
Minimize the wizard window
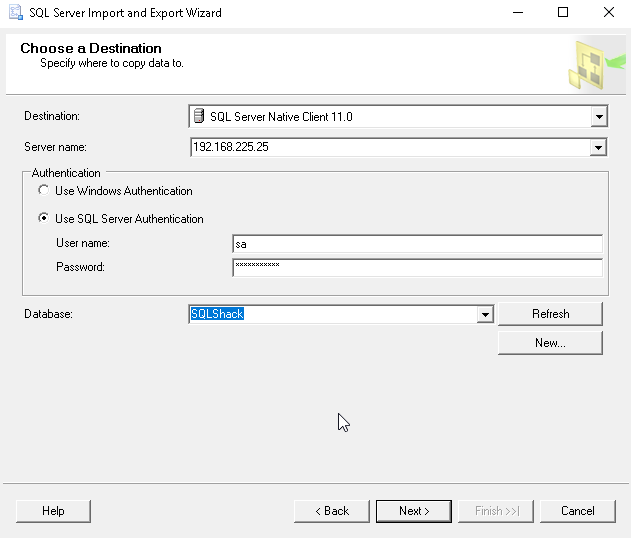[517, 13]
